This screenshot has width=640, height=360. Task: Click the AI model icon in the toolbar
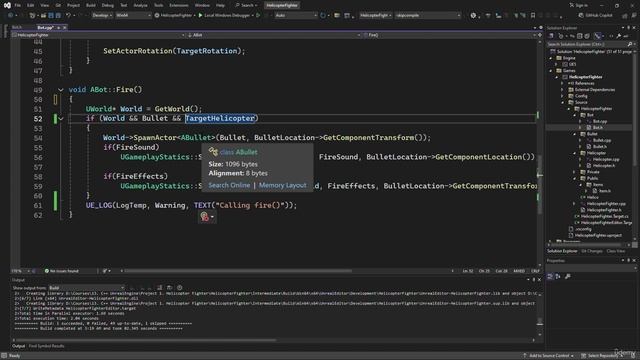click(473, 16)
